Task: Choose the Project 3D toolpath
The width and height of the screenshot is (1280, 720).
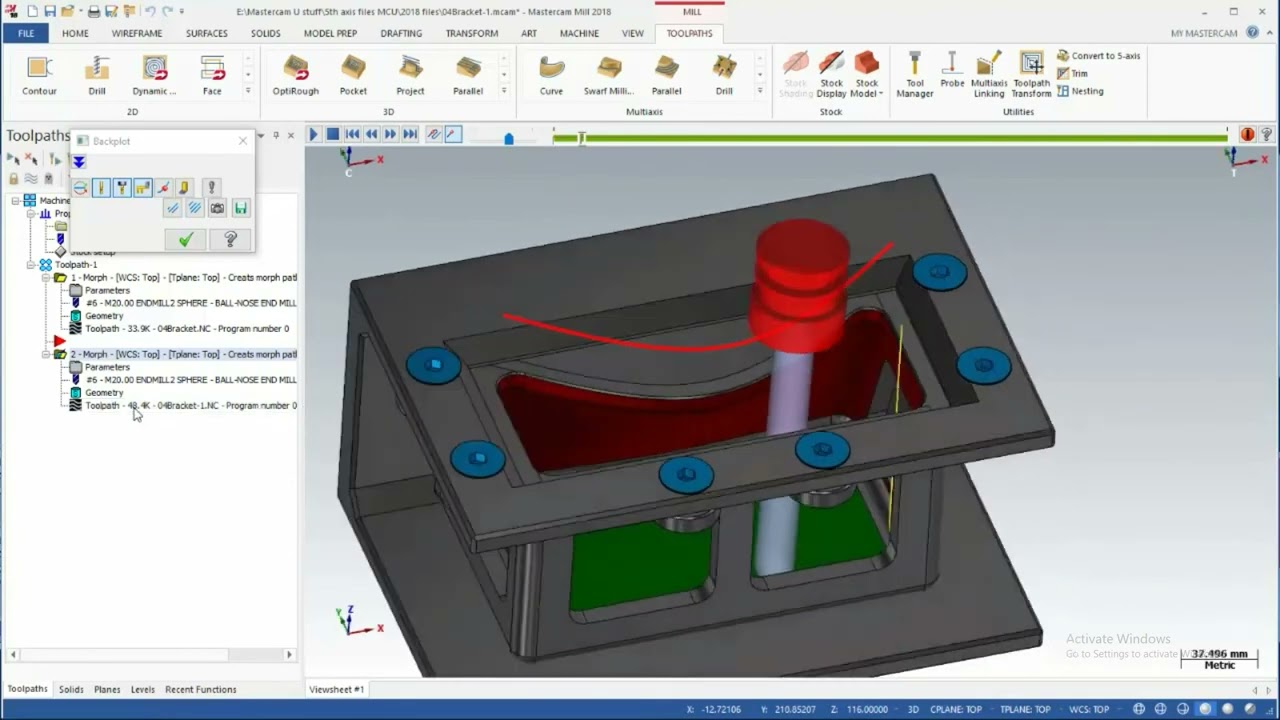Action: 410,76
